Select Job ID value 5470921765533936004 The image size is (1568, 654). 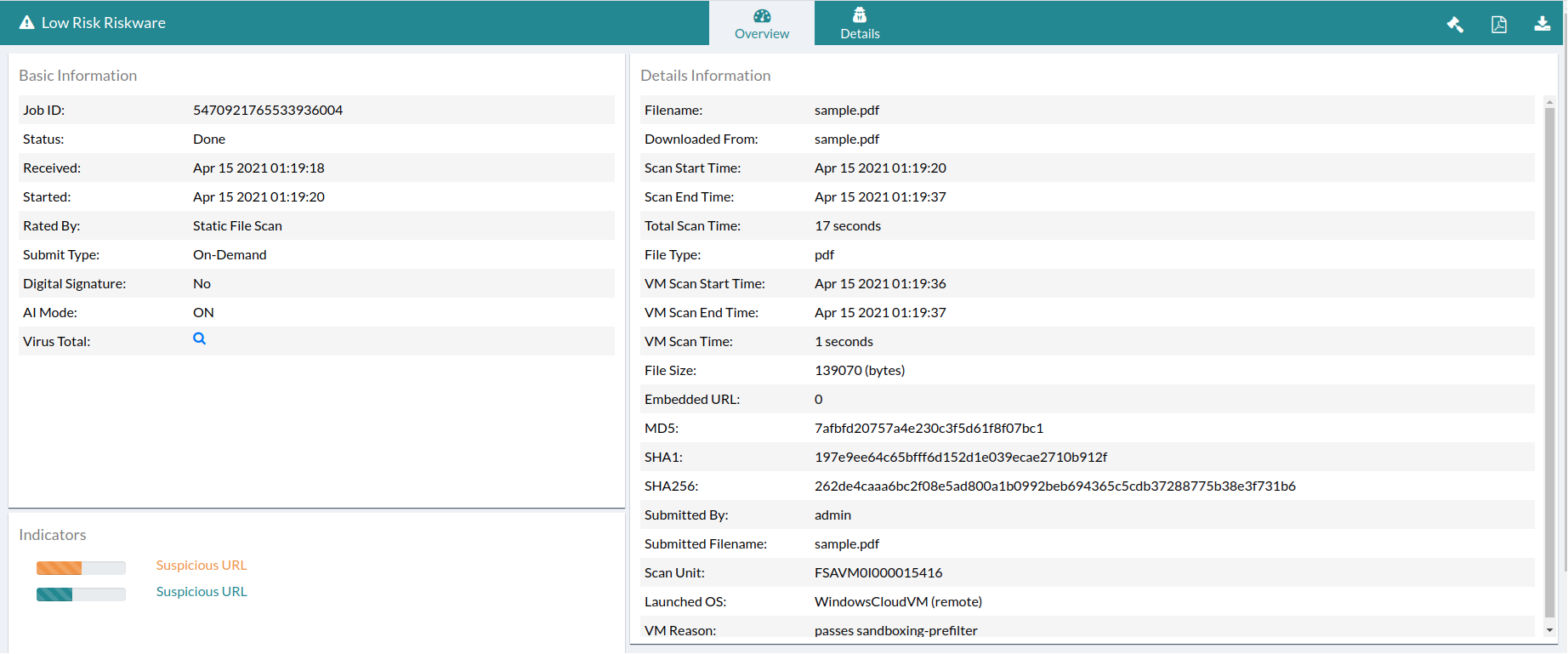point(268,111)
